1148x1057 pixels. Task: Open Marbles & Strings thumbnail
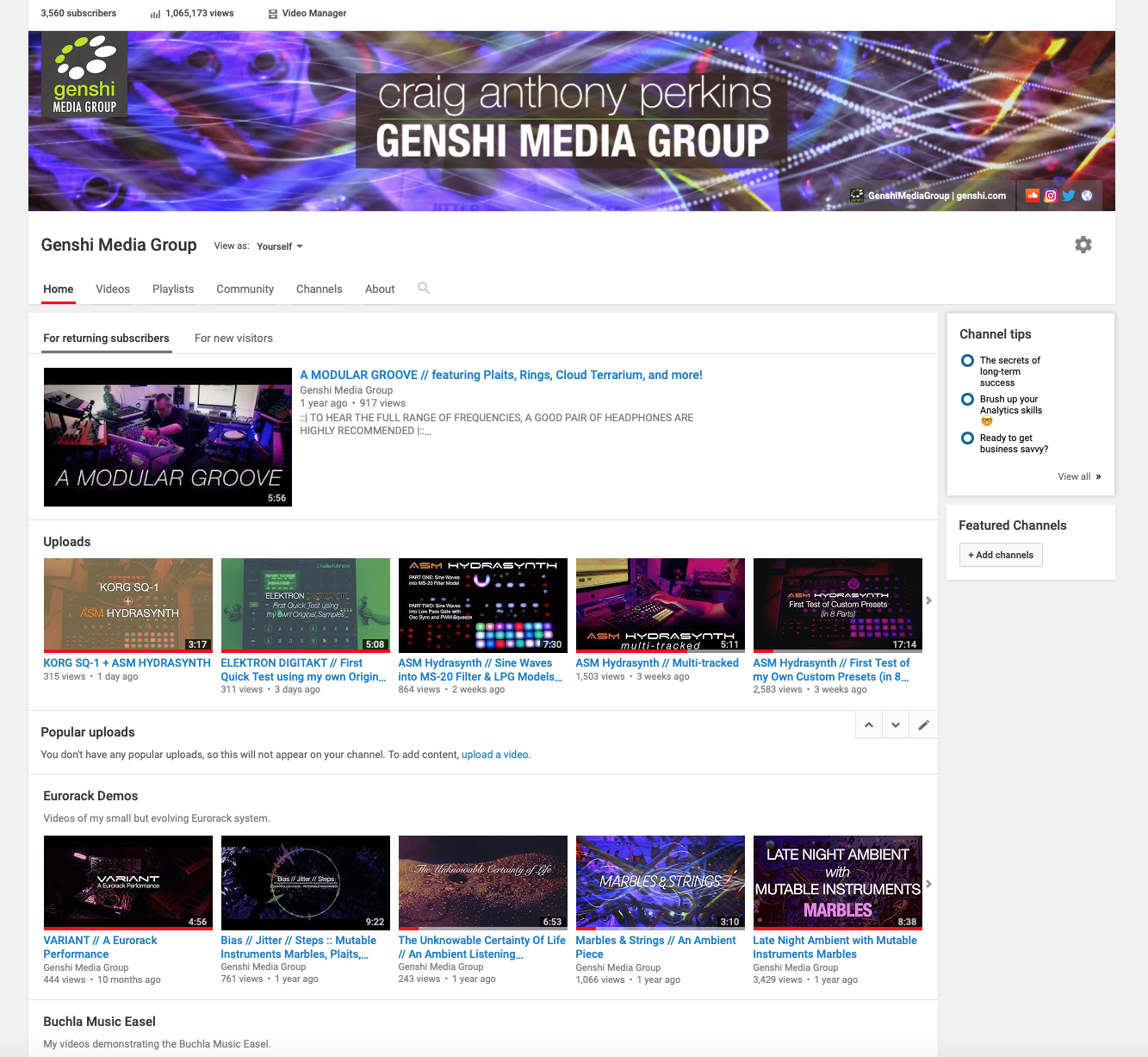661,882
